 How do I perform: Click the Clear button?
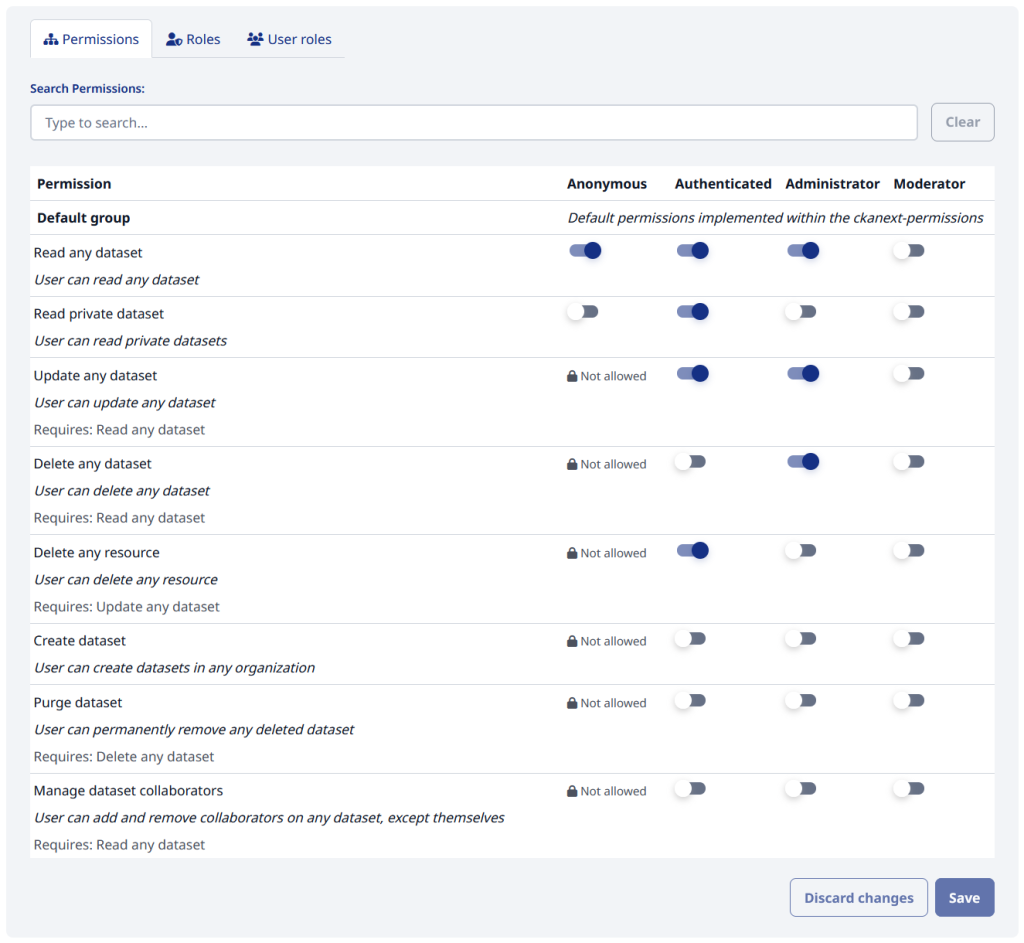click(963, 122)
